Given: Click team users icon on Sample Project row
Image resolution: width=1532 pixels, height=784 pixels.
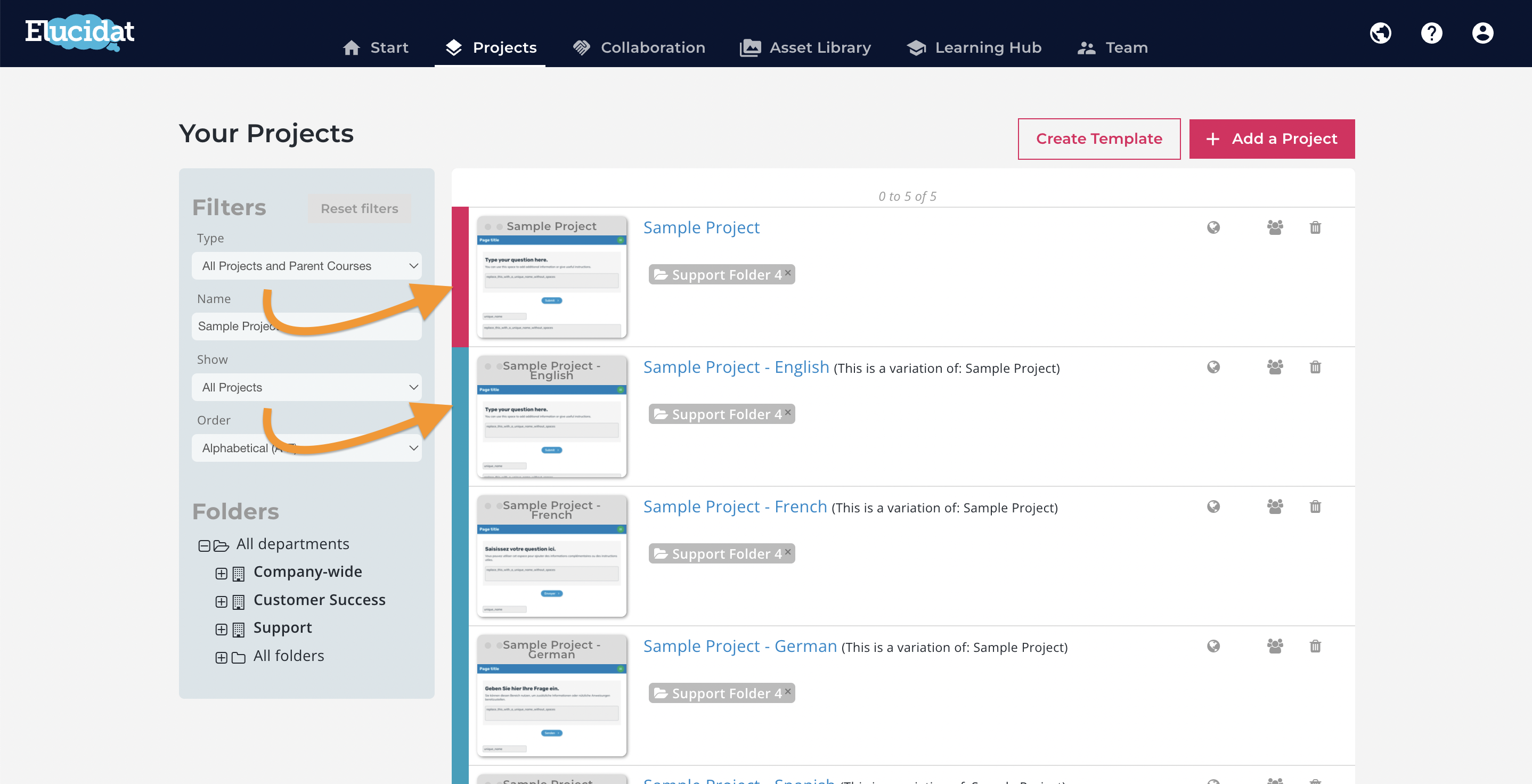Looking at the screenshot, I should pyautogui.click(x=1275, y=227).
